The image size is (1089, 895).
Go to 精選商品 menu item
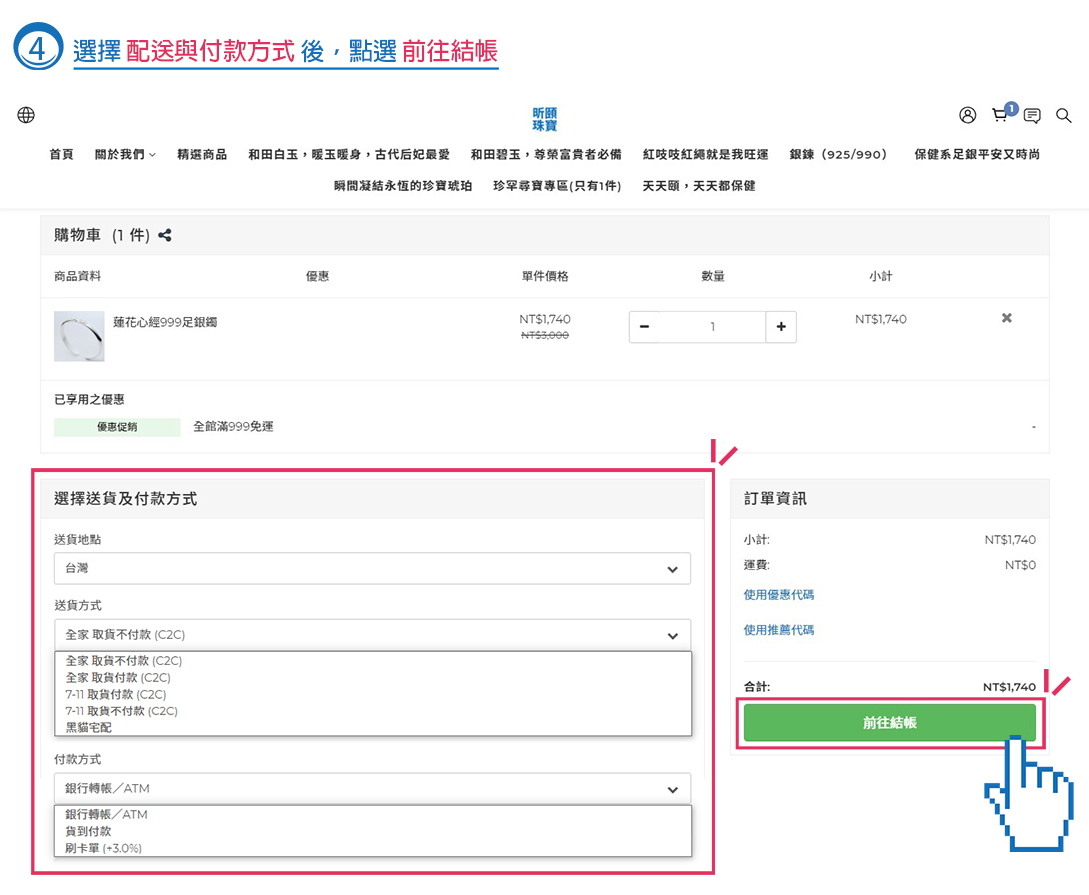click(202, 155)
